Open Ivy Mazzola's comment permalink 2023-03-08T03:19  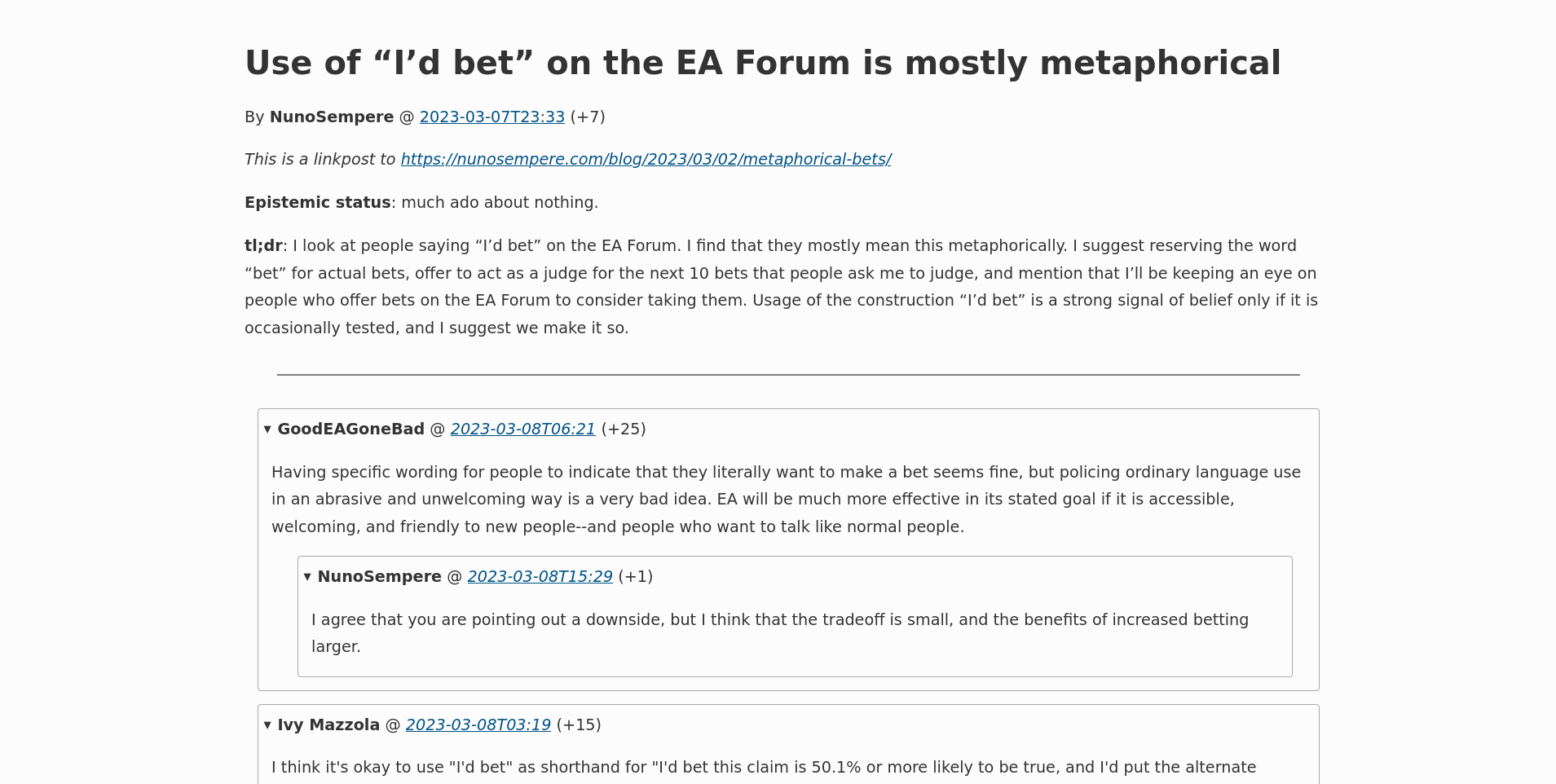478,725
